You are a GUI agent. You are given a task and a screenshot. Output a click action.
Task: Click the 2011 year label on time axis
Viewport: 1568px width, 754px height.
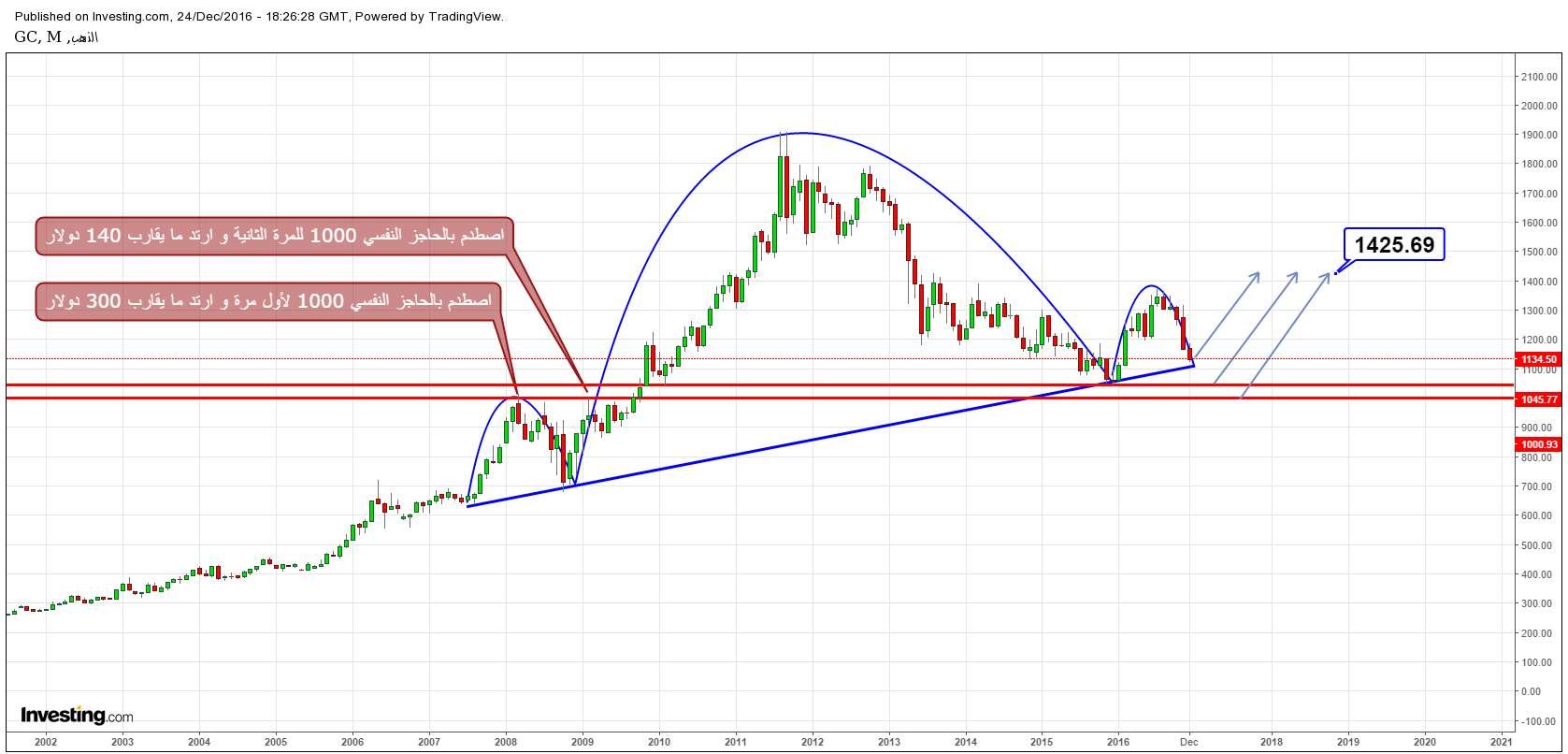click(x=736, y=741)
